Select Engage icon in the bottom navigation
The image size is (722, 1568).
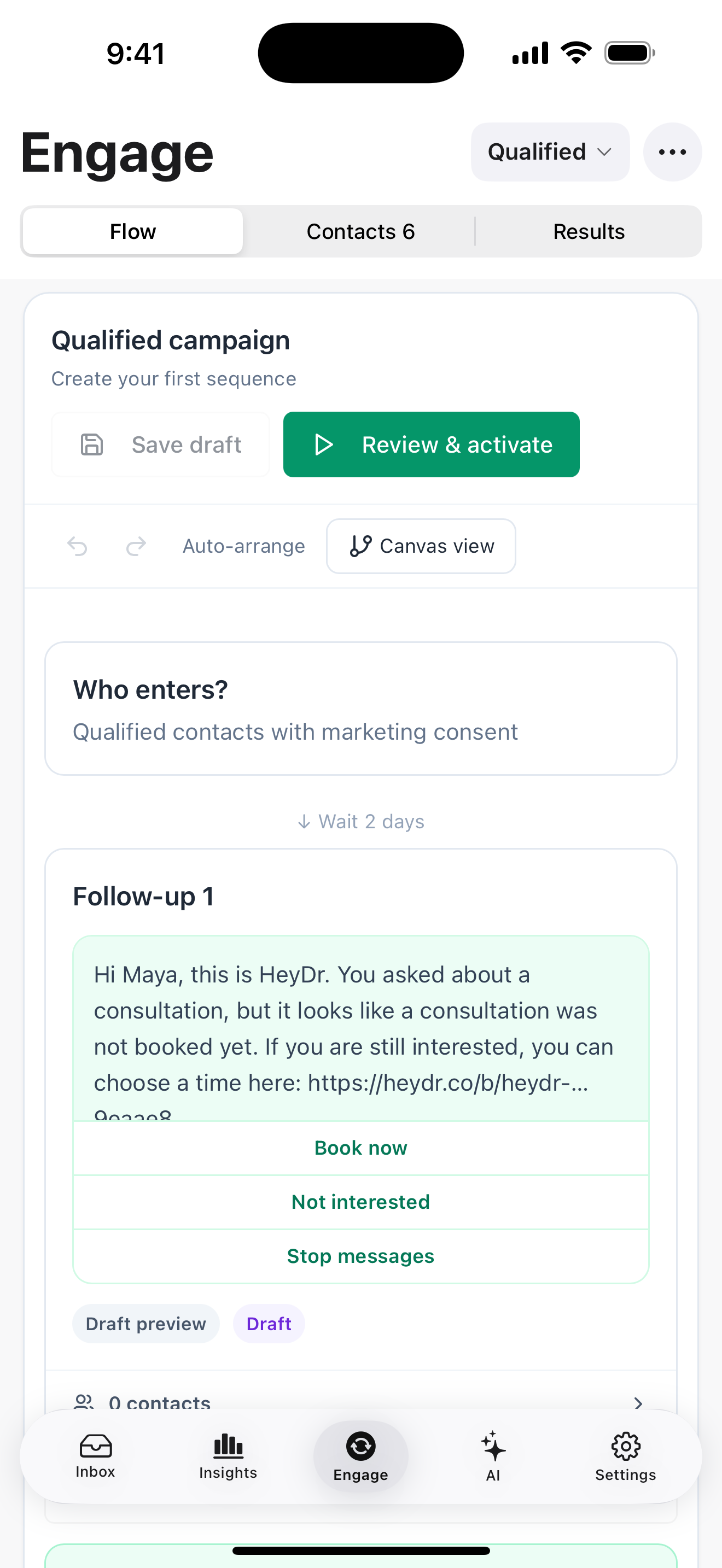click(x=361, y=1455)
